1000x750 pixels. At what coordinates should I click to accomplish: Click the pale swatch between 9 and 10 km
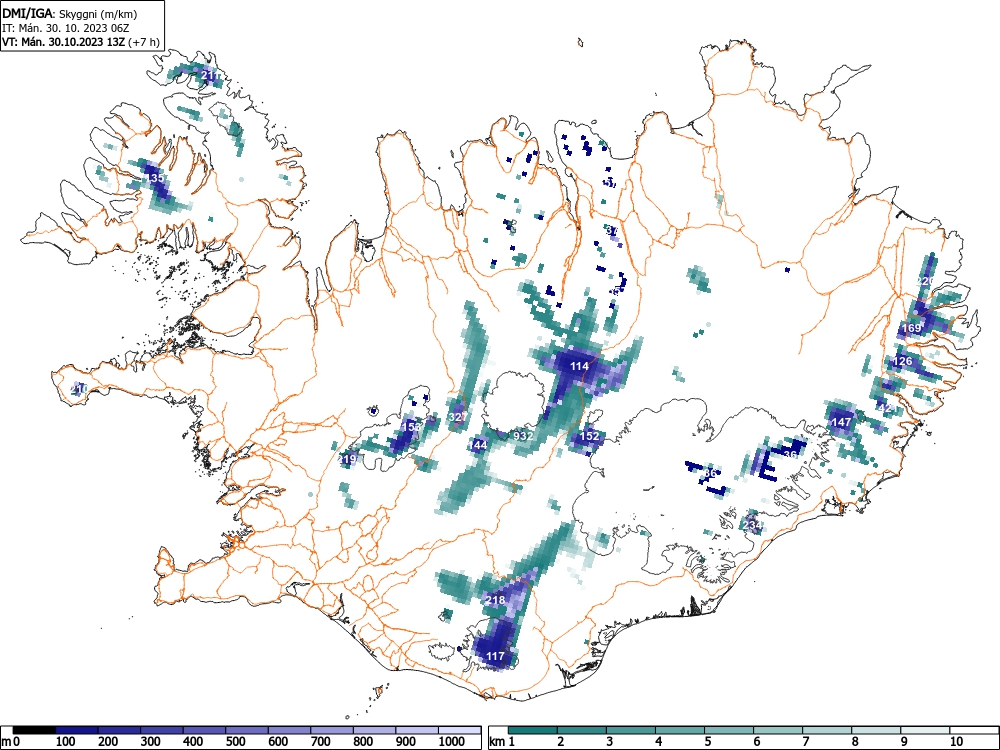point(925,730)
